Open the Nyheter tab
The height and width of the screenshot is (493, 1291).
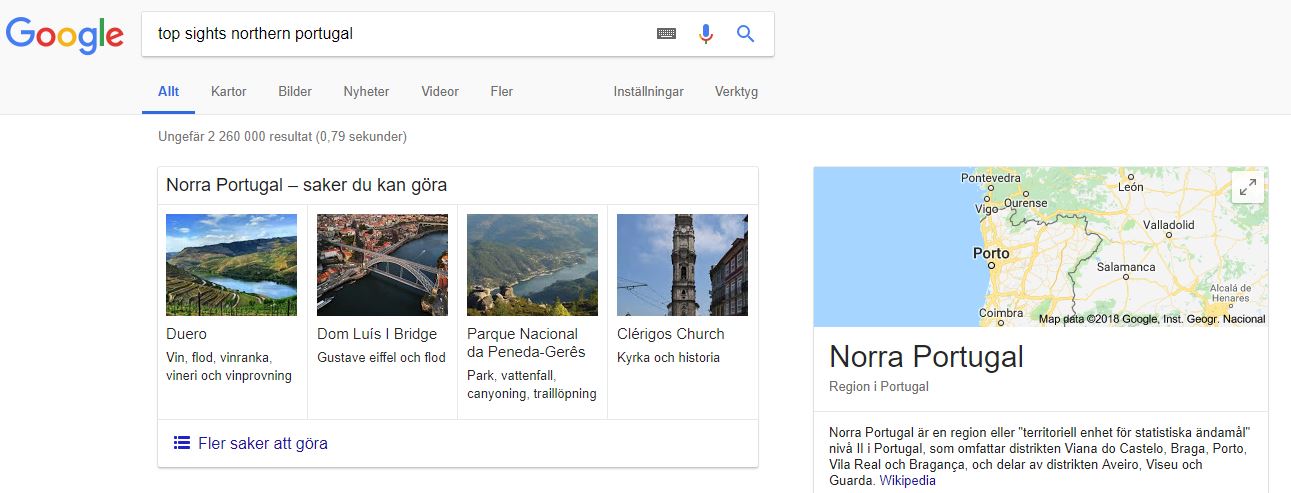366,91
